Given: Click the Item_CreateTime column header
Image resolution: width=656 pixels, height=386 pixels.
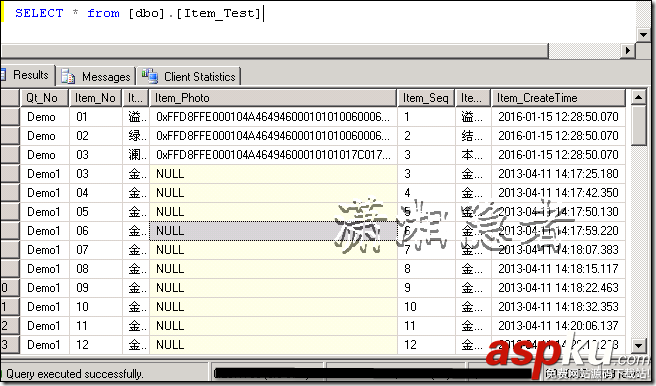Looking at the screenshot, I should coord(558,98).
